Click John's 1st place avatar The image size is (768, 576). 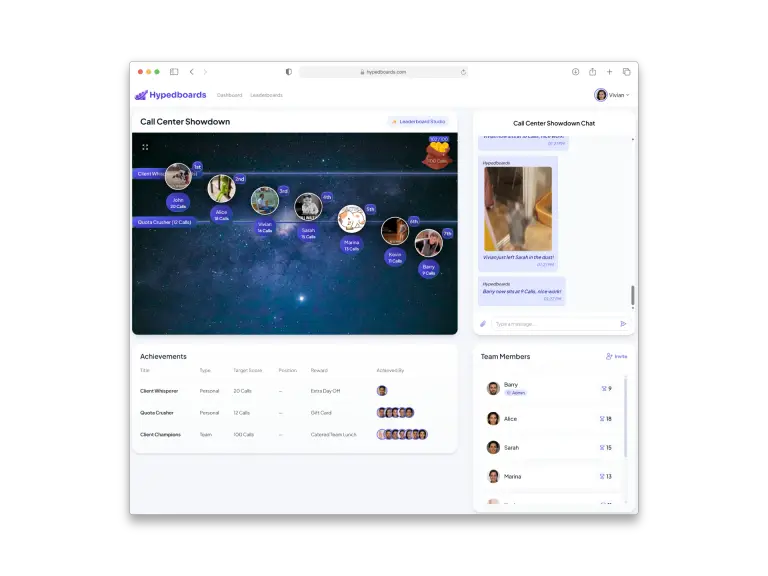coord(178,176)
